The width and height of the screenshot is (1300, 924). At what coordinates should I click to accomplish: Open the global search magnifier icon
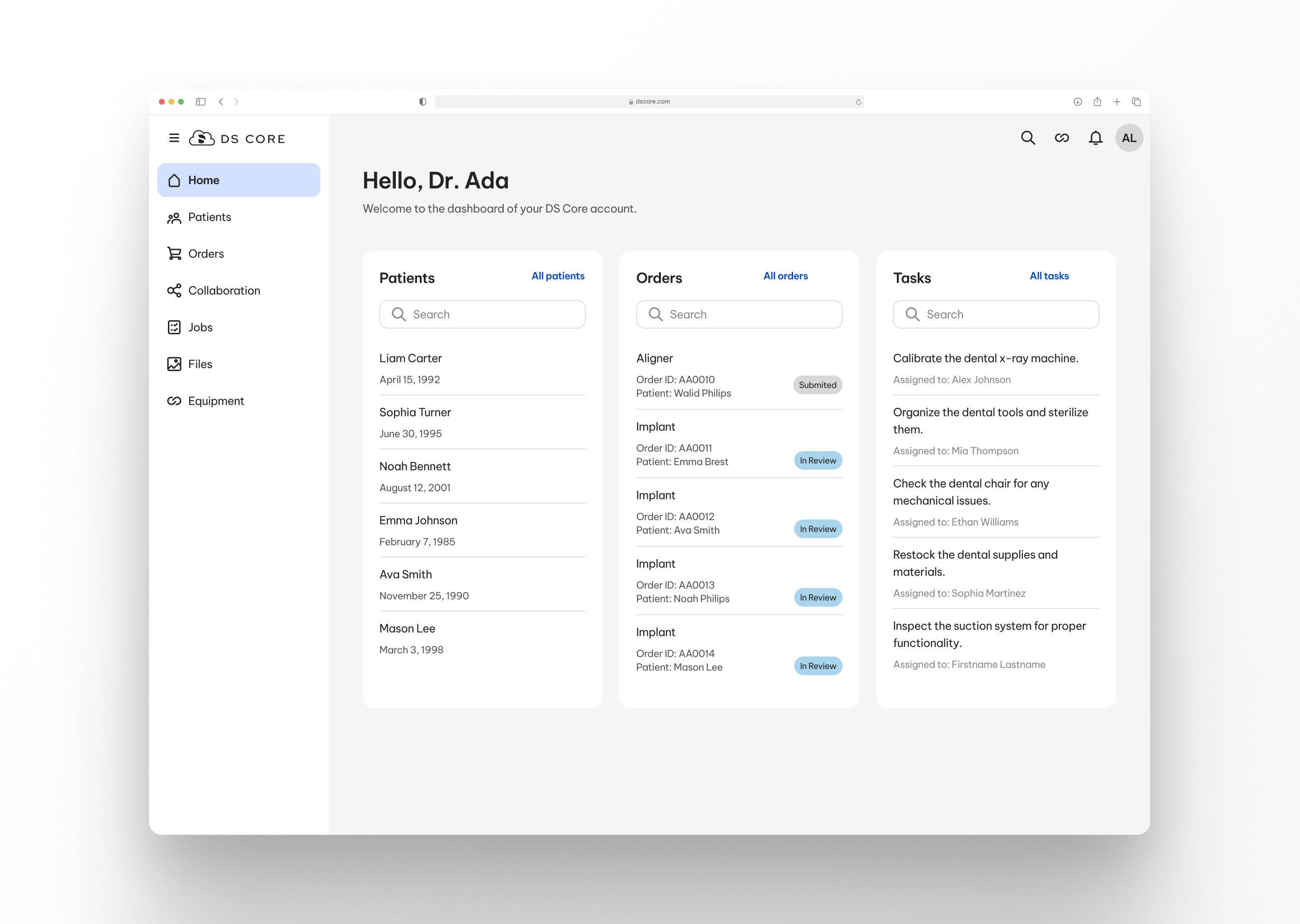(1028, 138)
